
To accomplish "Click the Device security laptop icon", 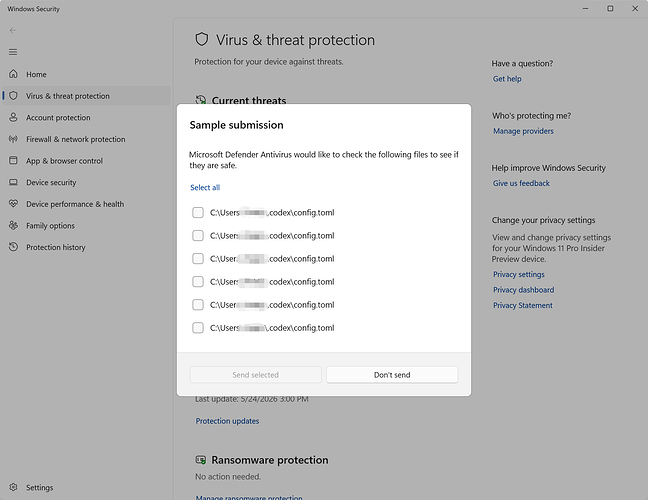I will tap(13, 182).
